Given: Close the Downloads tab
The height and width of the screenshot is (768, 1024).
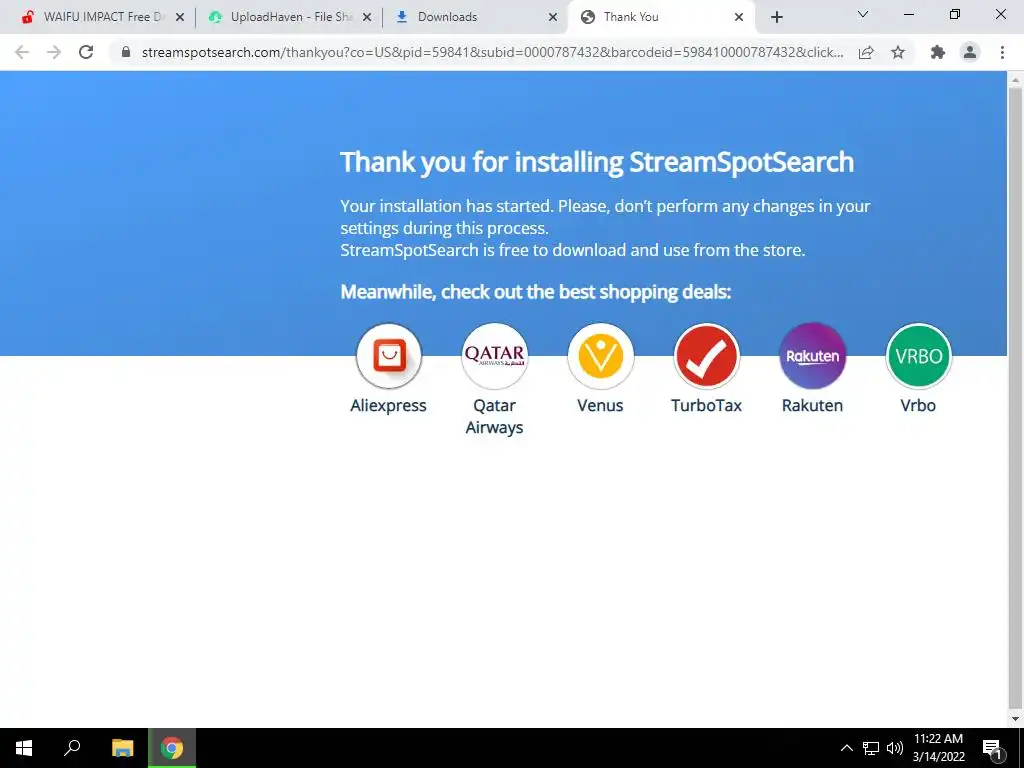Looking at the screenshot, I should tap(553, 17).
